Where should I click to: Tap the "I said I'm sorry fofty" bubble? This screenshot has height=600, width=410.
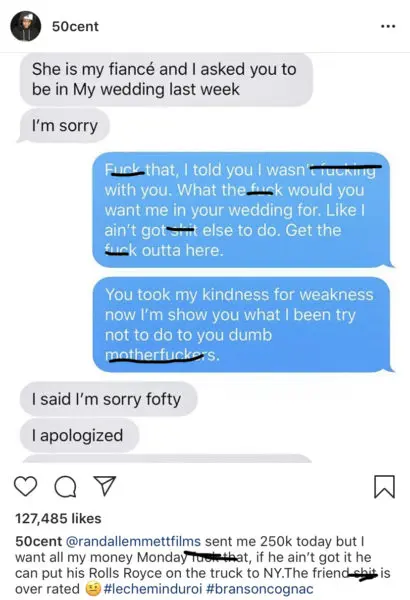click(x=108, y=399)
